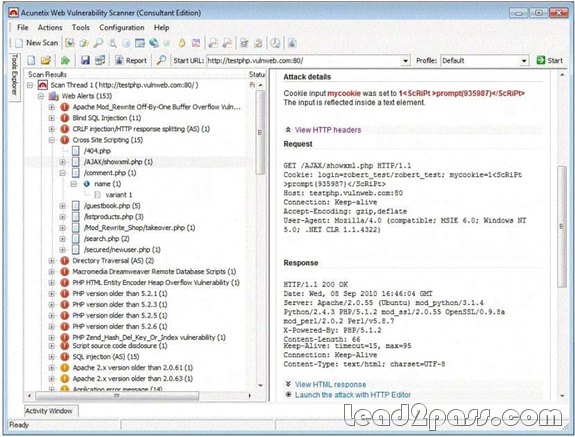The height and width of the screenshot is (437, 575).
Task: Click the scan results vertical scrollbar thumb
Action: pos(260,132)
